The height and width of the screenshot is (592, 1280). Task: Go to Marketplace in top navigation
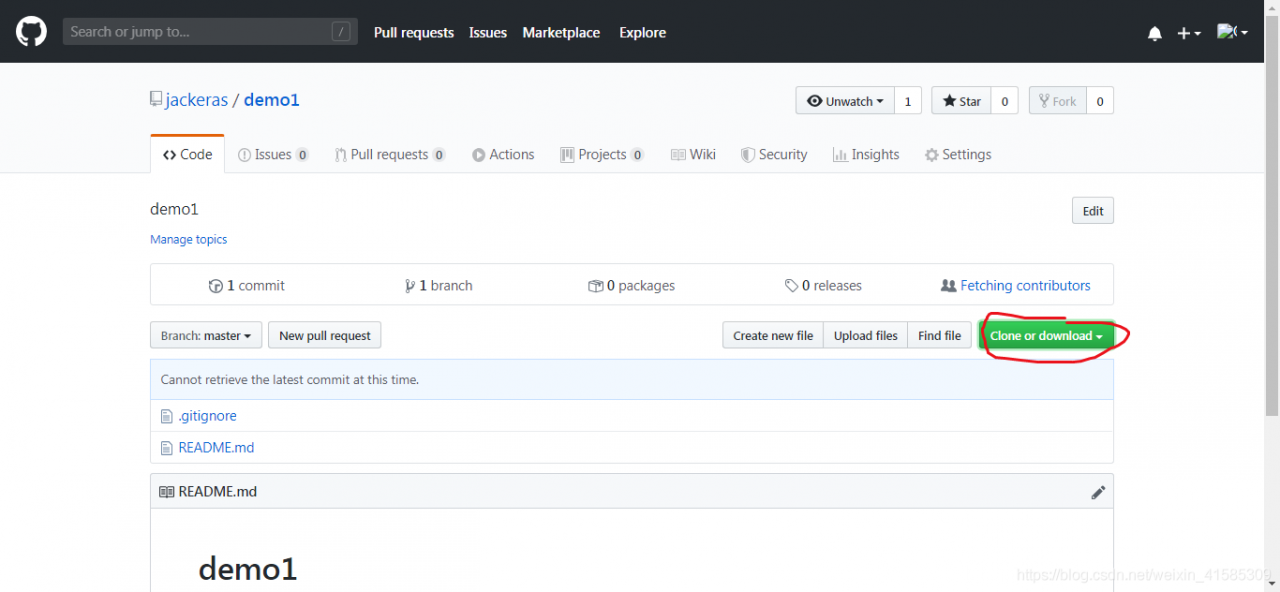pyautogui.click(x=561, y=33)
